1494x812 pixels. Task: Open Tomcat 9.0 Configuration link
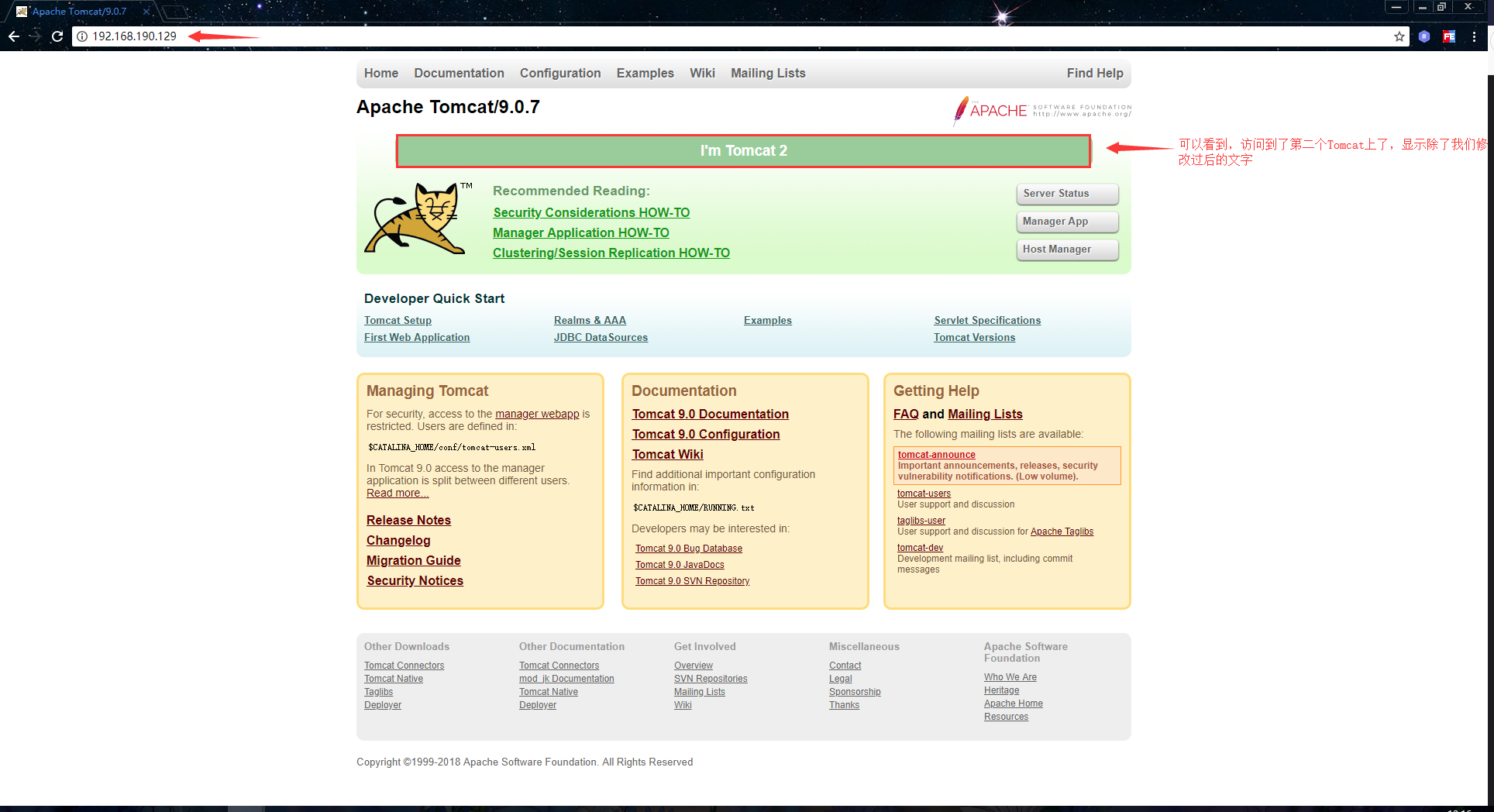[x=706, y=435]
